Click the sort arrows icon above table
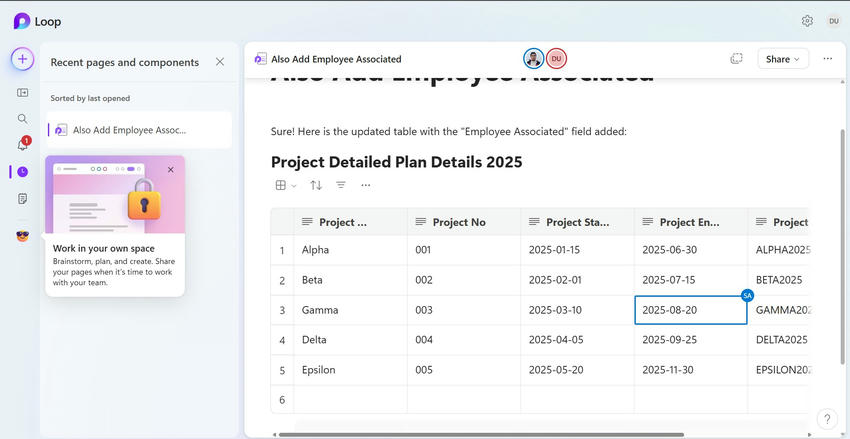The height and width of the screenshot is (439, 850). tap(316, 185)
